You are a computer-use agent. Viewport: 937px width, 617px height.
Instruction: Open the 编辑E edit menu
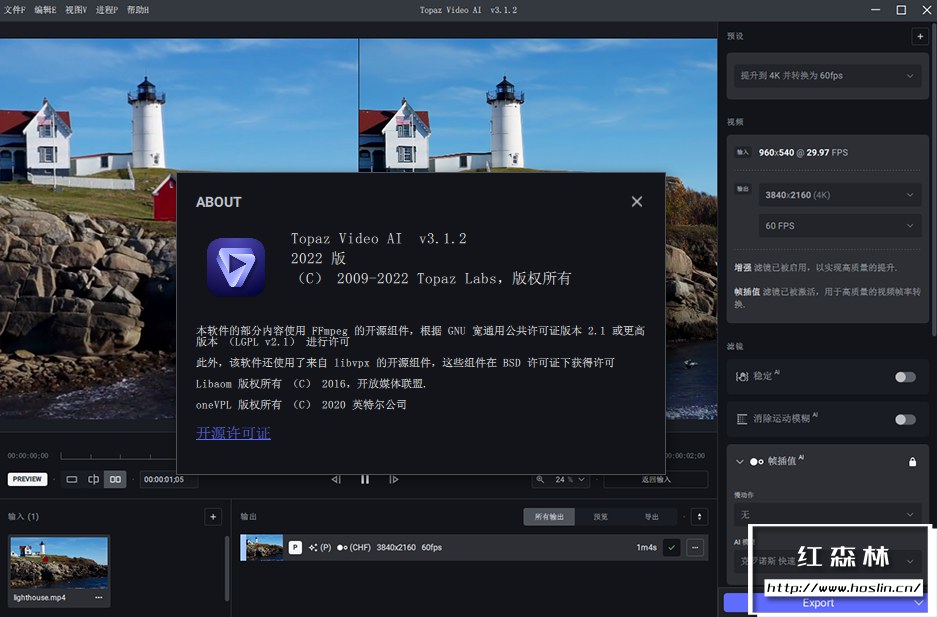45,10
